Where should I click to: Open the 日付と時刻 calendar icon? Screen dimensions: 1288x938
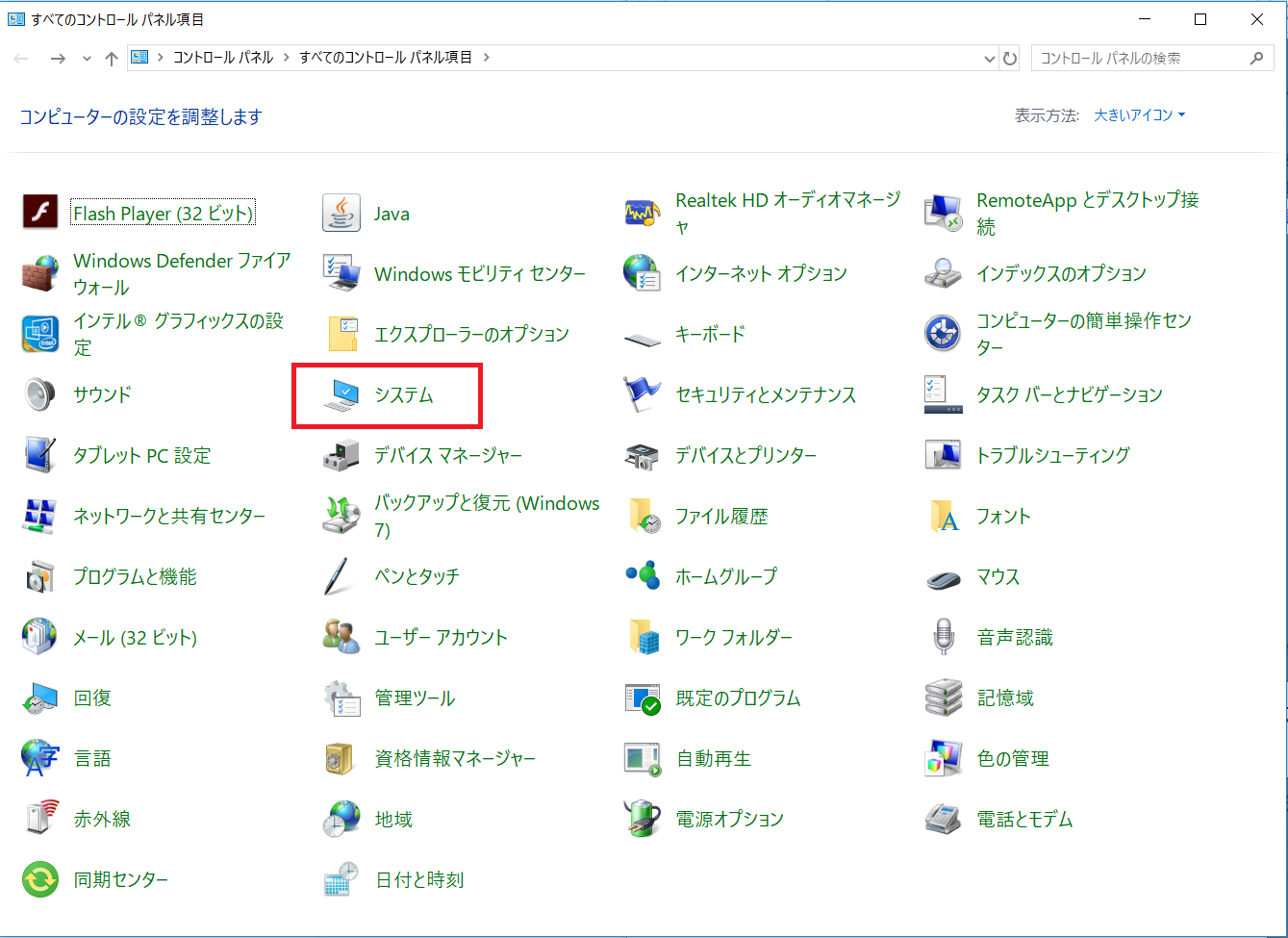341,879
